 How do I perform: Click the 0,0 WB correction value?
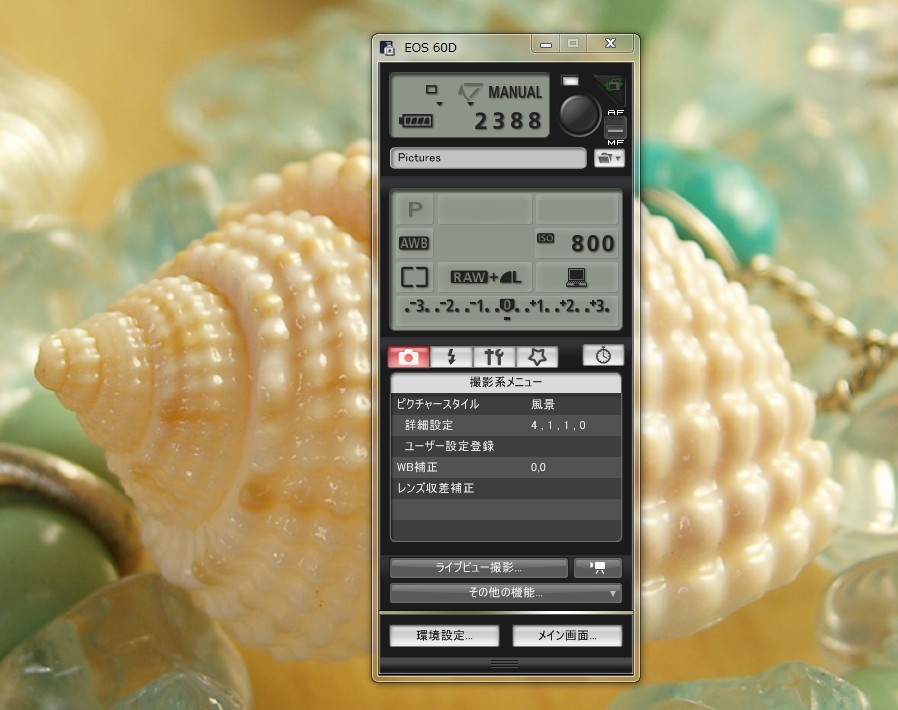[538, 467]
